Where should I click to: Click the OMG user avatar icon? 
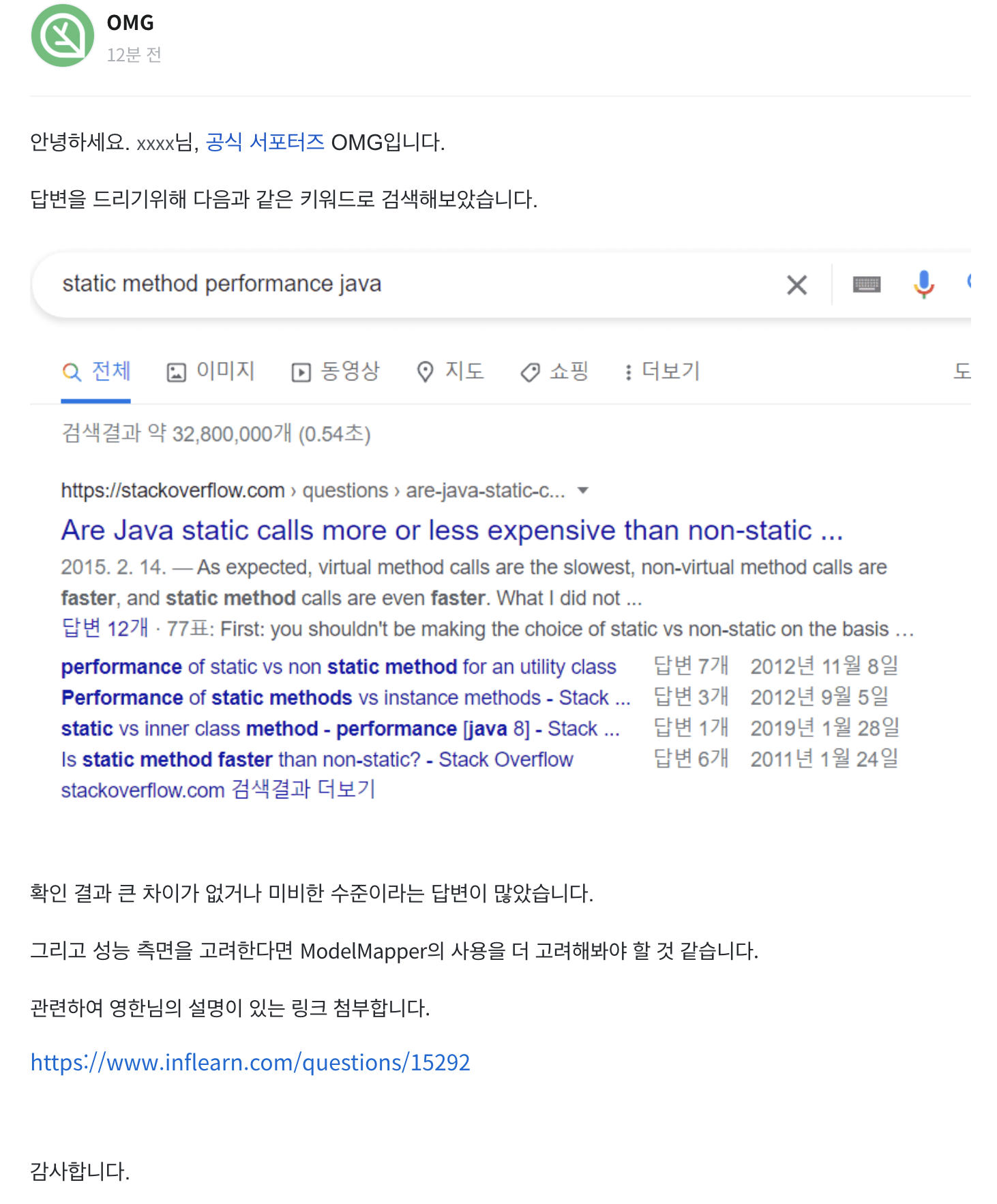click(63, 35)
